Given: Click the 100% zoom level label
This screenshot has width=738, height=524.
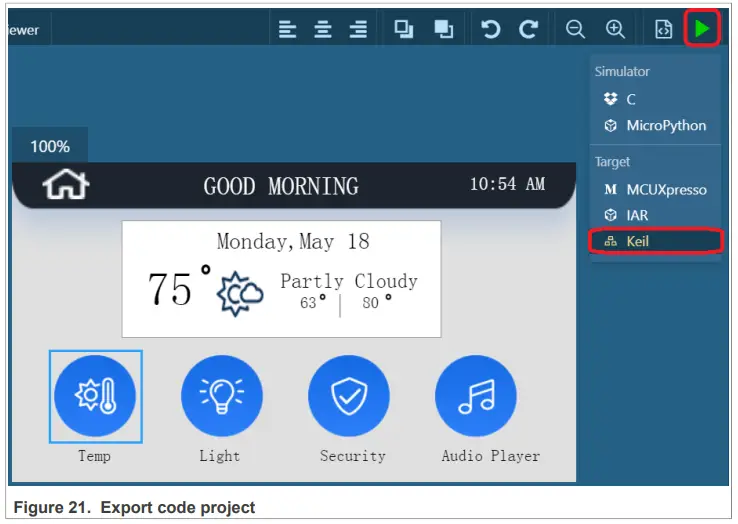Looking at the screenshot, I should [x=50, y=146].
